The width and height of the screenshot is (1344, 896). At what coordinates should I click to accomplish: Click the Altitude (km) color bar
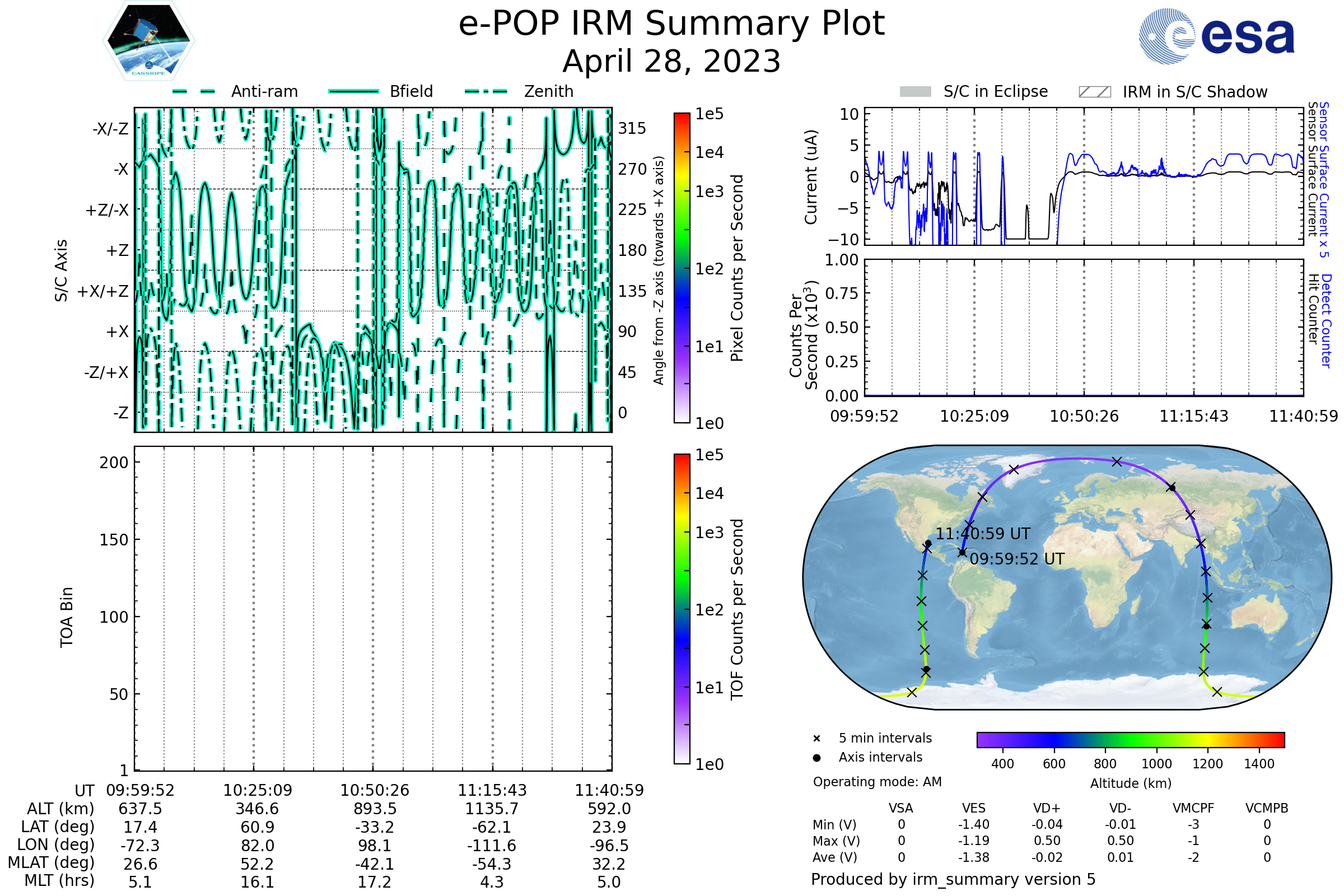(x=1130, y=739)
